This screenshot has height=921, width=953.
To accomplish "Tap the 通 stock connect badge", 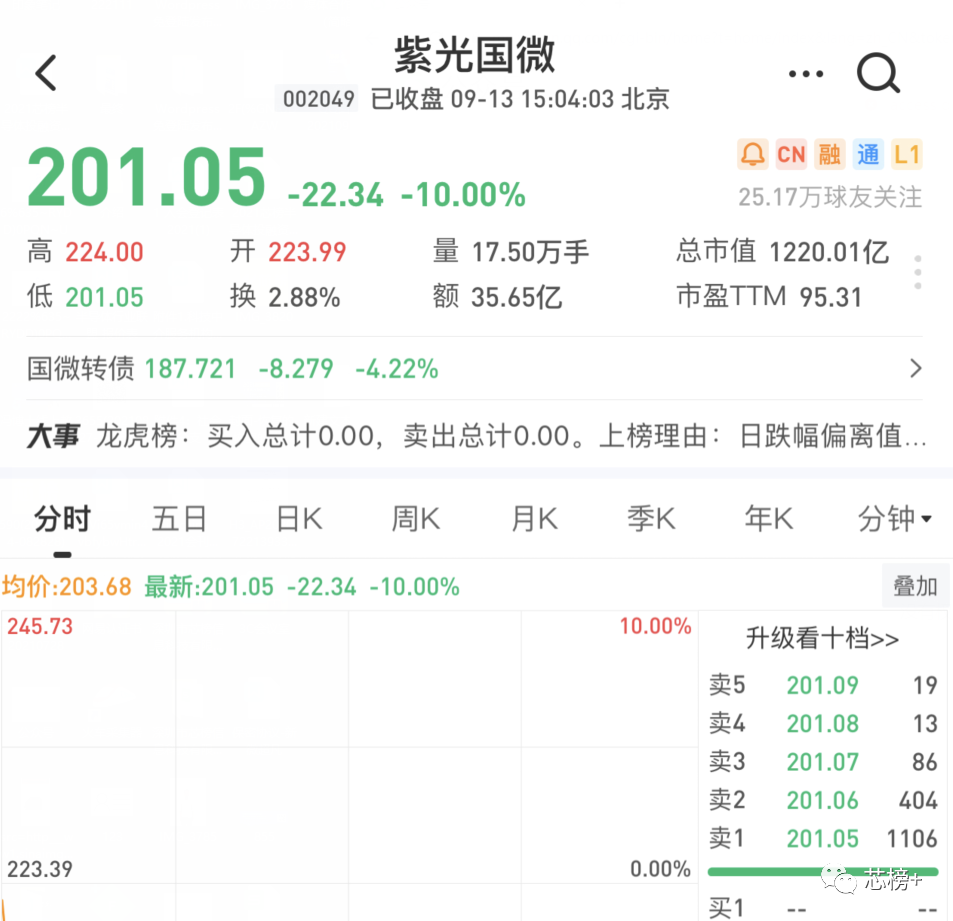I will point(868,154).
